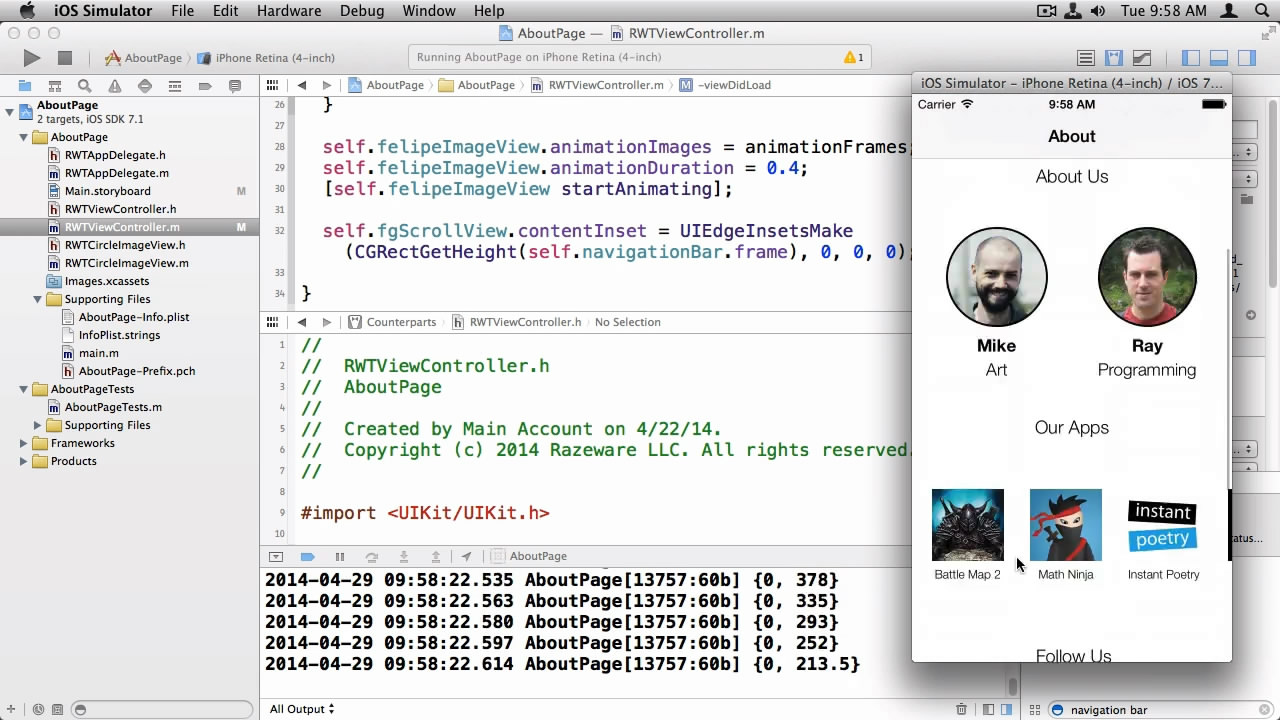Expand the Products group

(23, 461)
